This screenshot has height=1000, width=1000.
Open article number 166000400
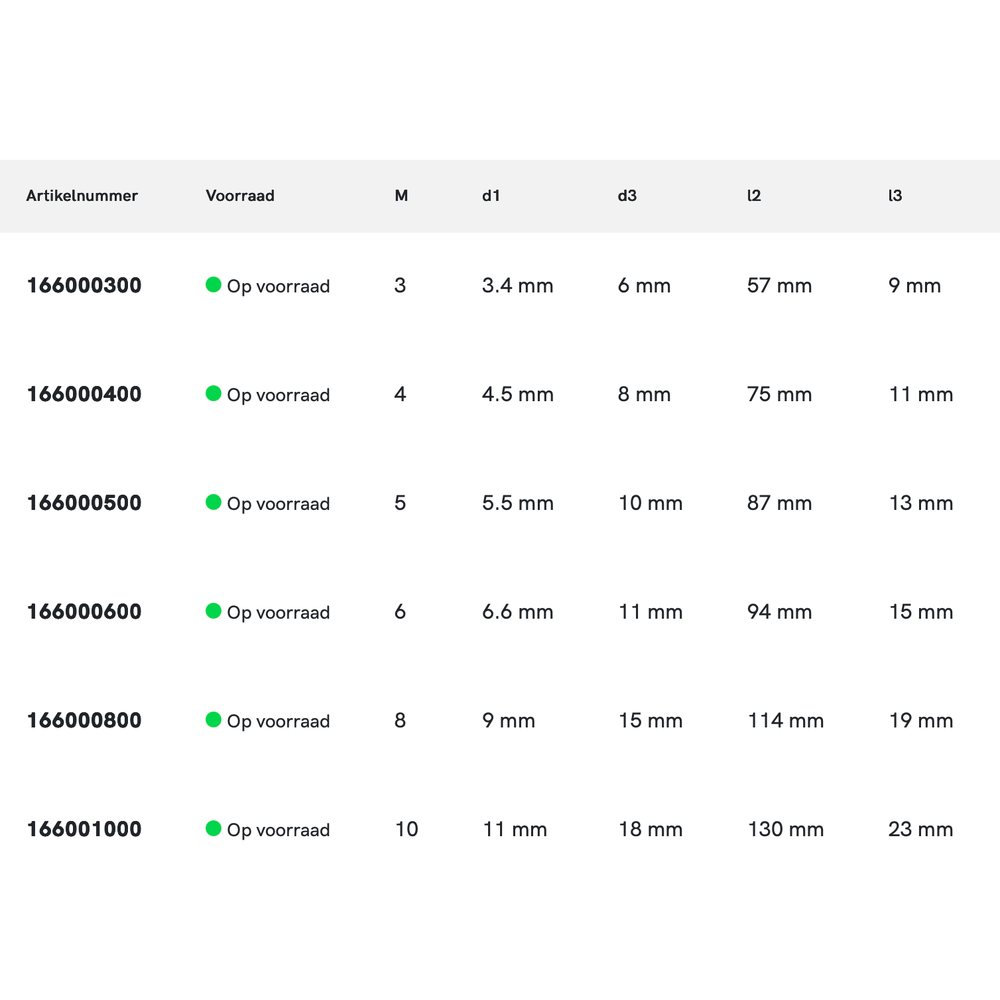pyautogui.click(x=84, y=395)
